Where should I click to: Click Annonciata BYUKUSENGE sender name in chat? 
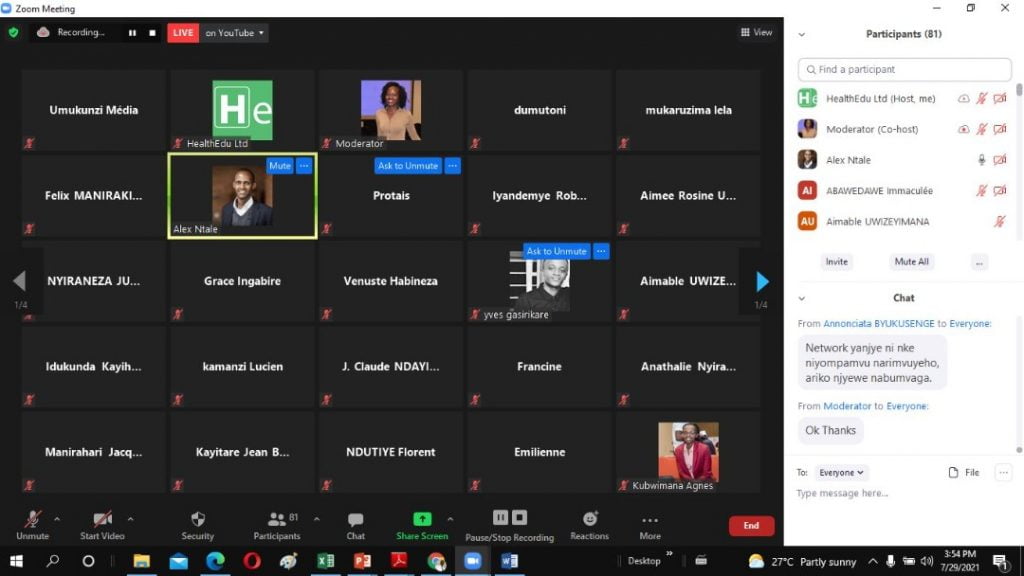(x=878, y=323)
